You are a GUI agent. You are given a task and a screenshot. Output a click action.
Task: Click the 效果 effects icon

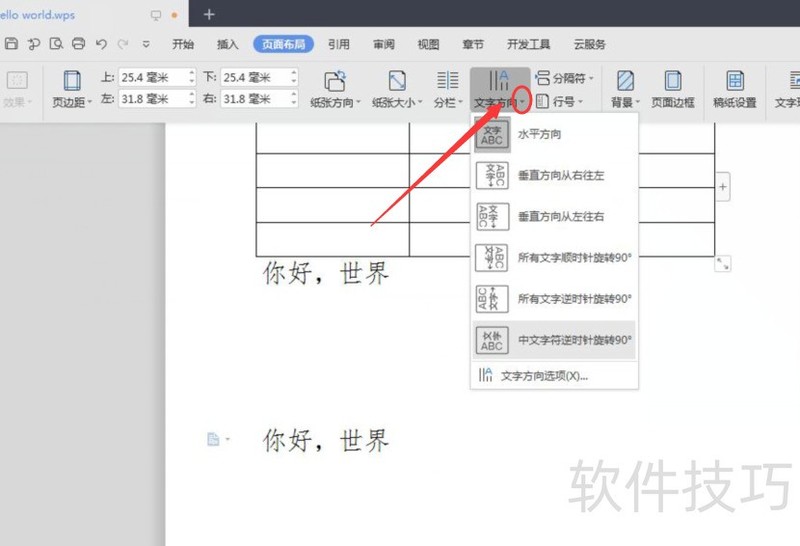click(x=17, y=81)
